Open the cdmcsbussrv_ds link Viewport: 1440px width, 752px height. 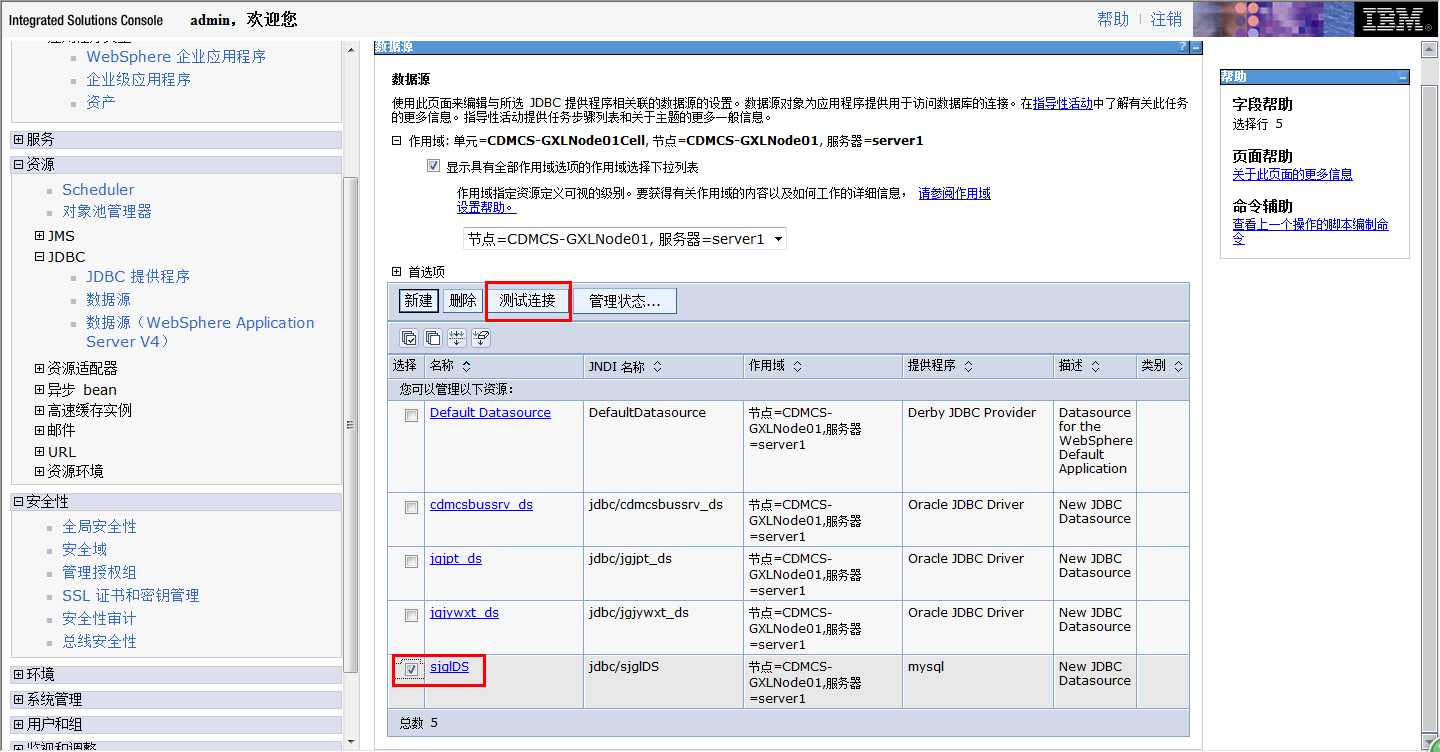point(481,505)
